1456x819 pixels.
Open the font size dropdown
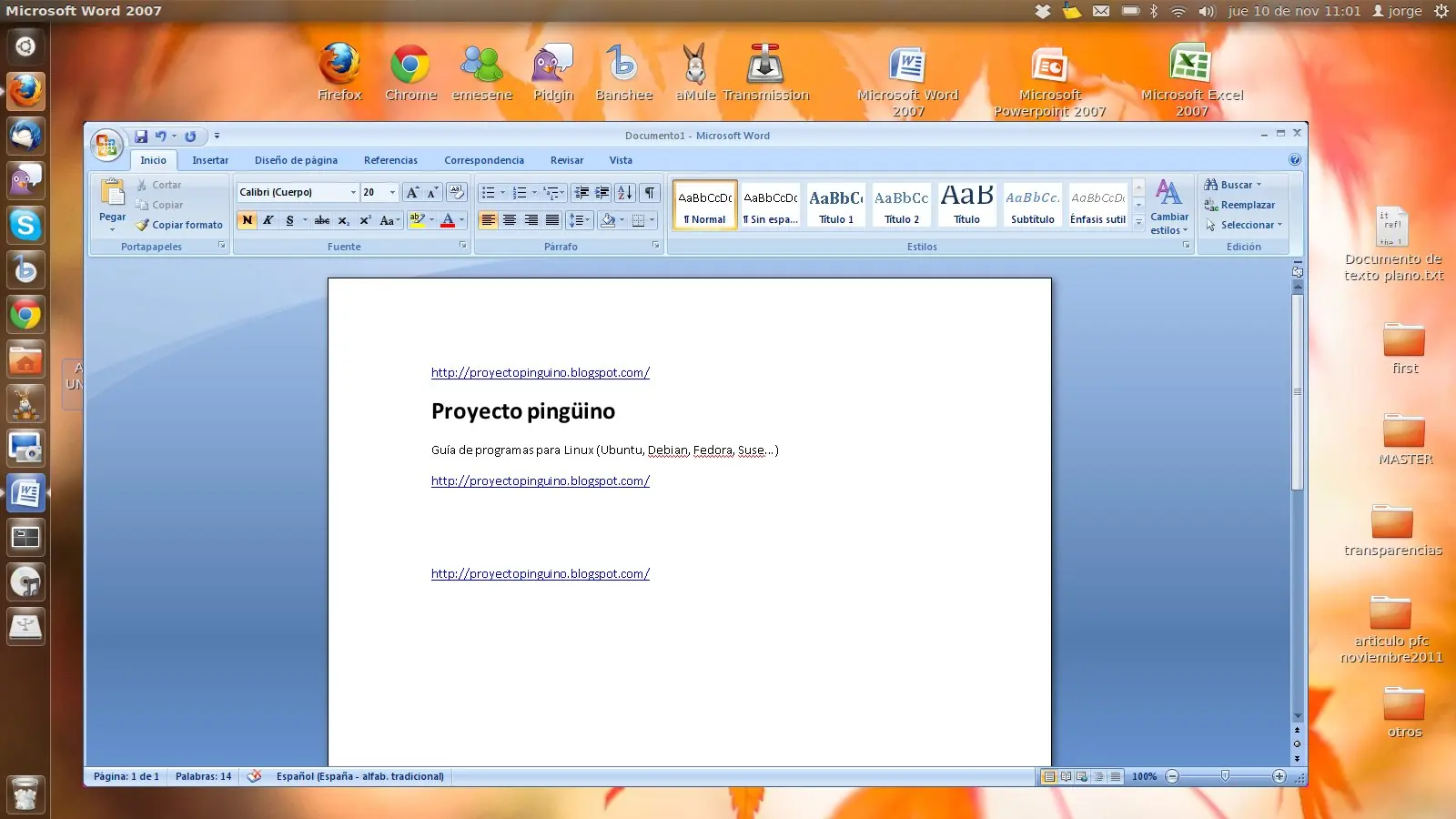[x=392, y=192]
